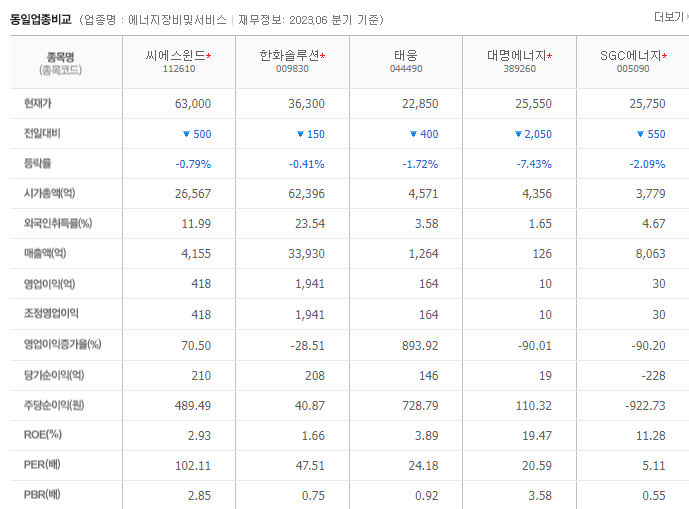
Task: Open the 더보기 link
Action: [x=670, y=17]
